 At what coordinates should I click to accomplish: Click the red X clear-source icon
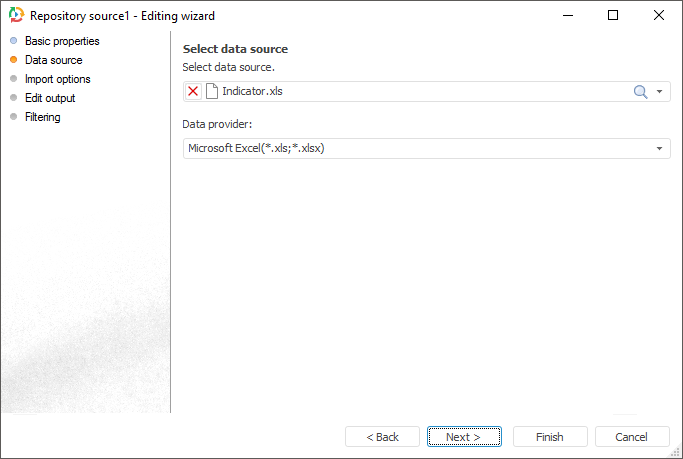(x=193, y=91)
